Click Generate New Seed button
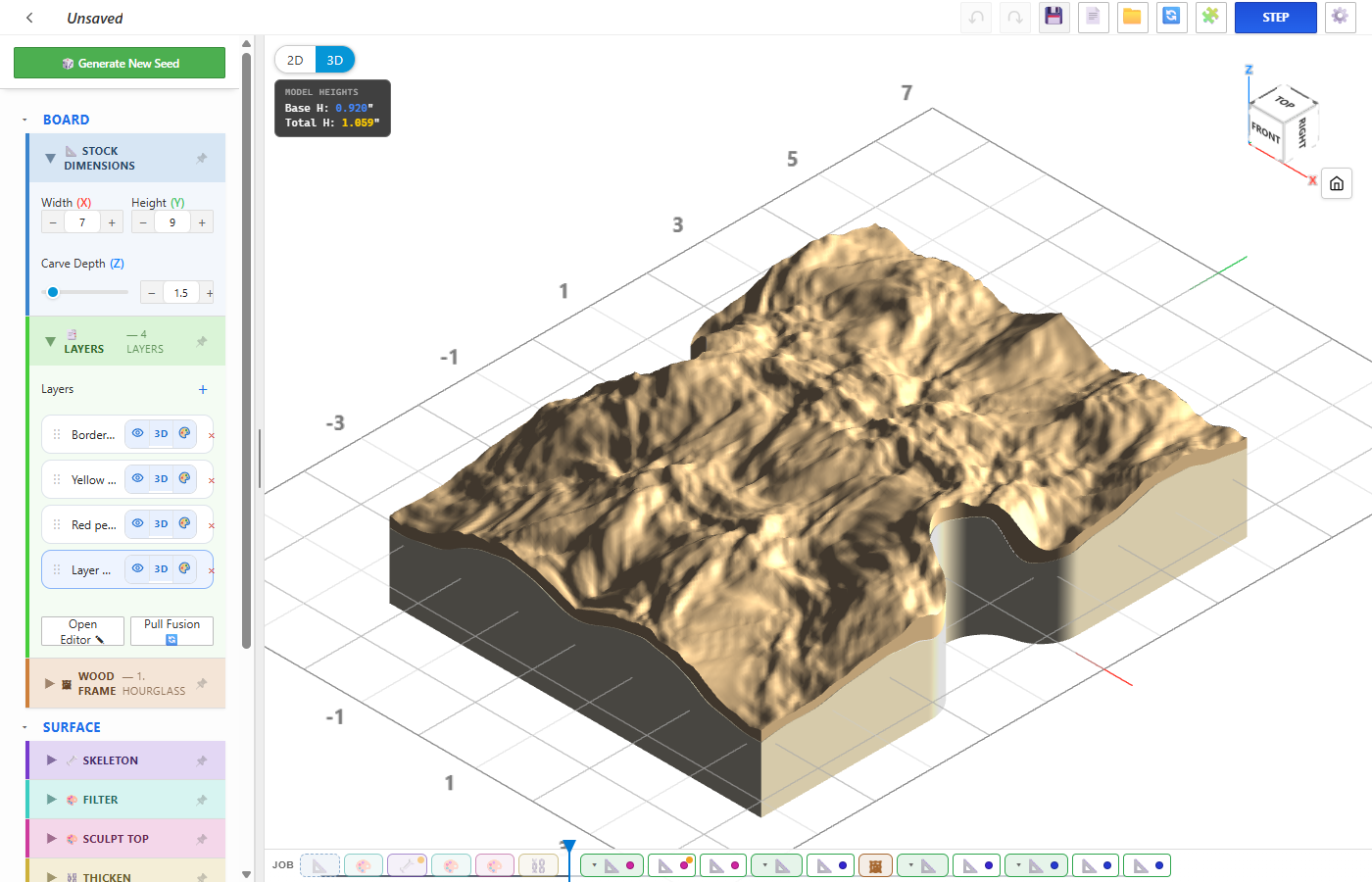1372x882 pixels. point(120,63)
